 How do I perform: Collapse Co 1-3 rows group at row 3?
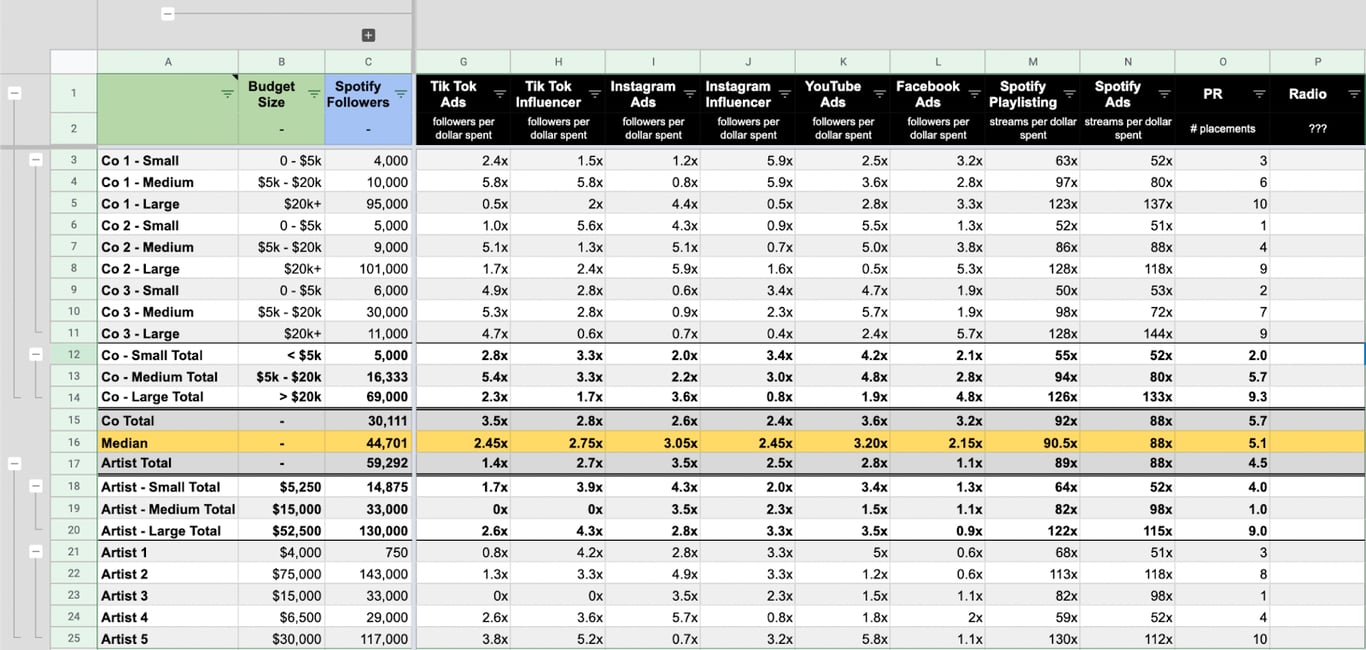click(x=36, y=160)
